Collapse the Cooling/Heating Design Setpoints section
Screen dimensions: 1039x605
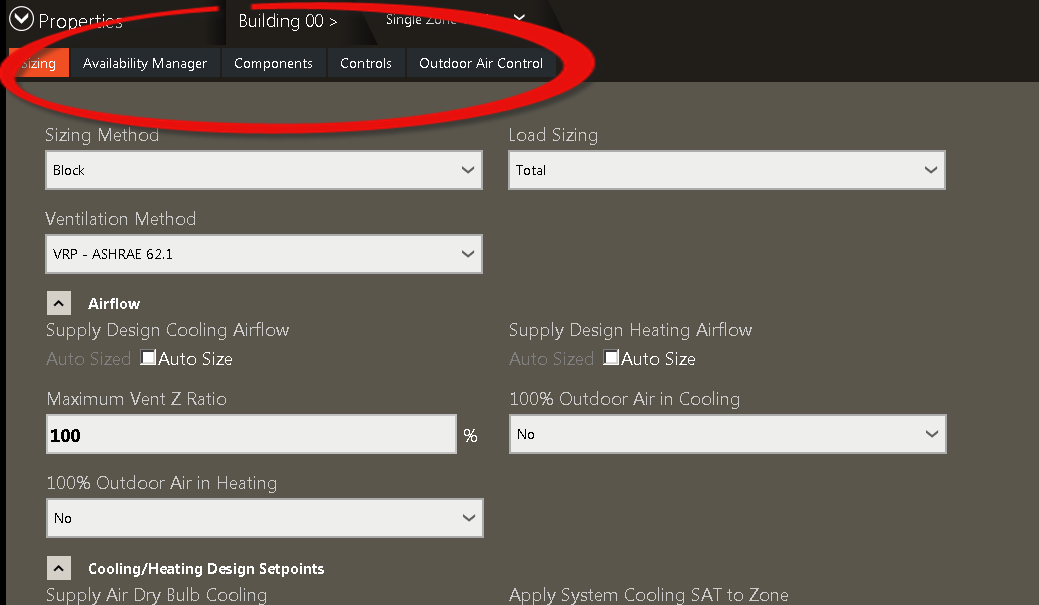pyautogui.click(x=58, y=568)
